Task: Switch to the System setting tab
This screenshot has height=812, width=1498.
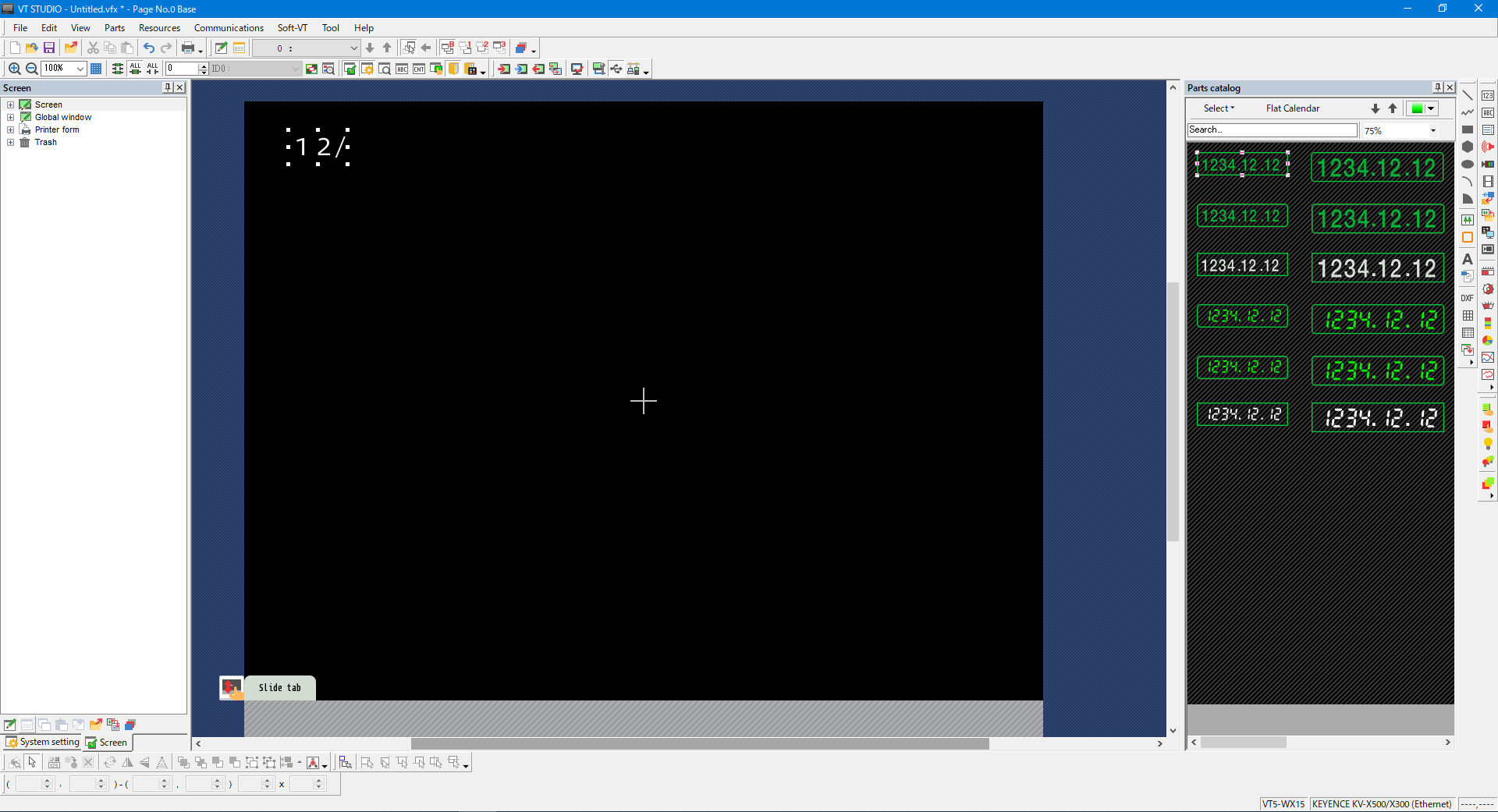Action: [43, 742]
